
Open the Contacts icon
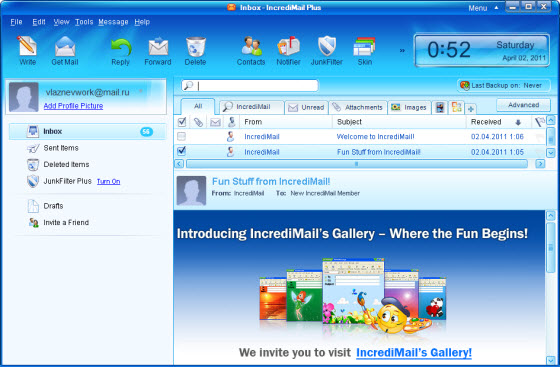pos(251,46)
